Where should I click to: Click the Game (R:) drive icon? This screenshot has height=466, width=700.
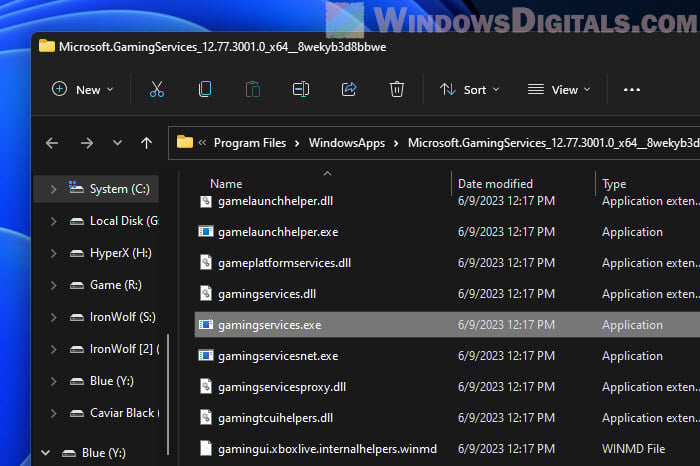point(77,286)
